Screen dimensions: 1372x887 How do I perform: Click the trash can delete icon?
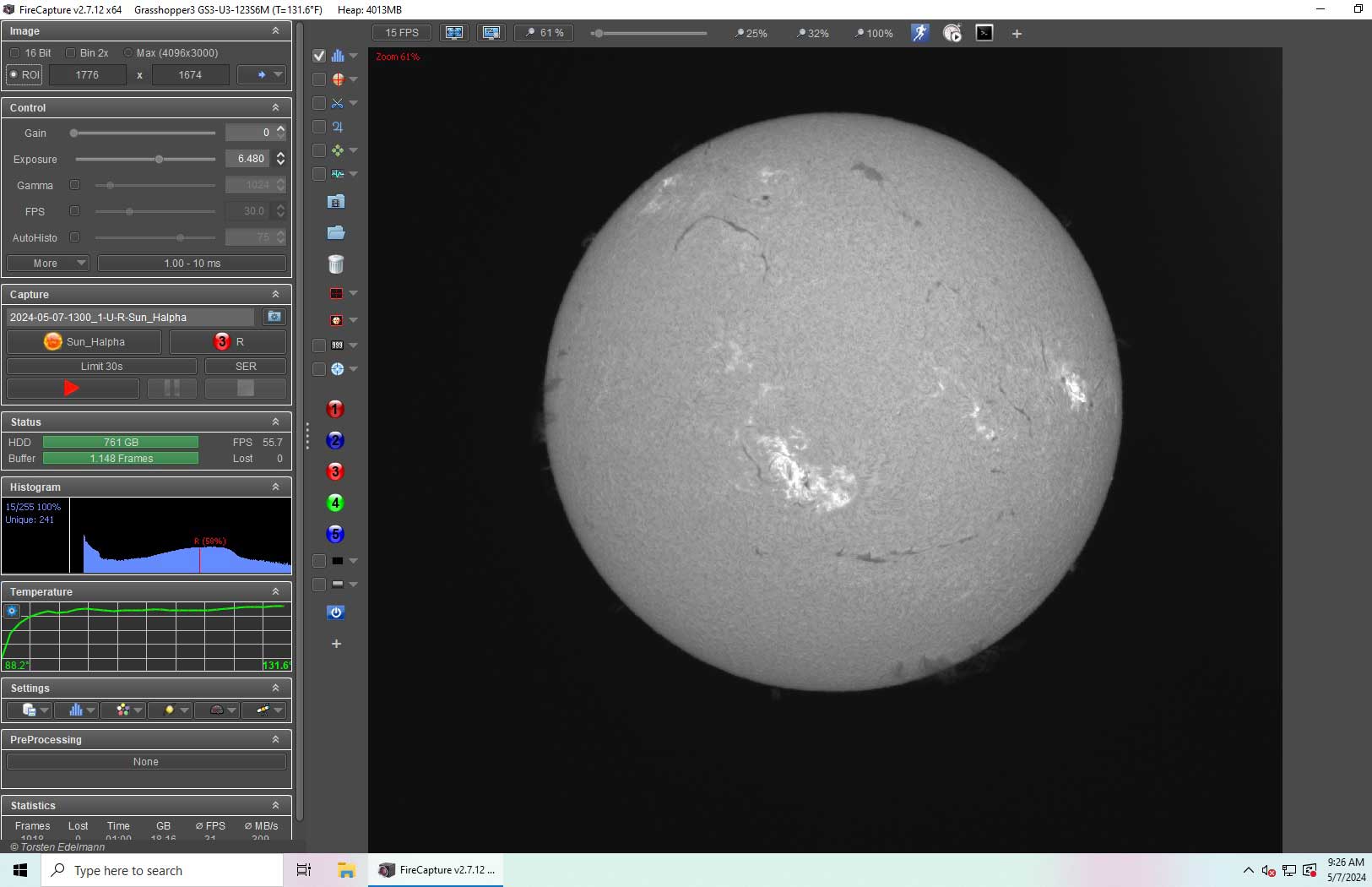336,264
